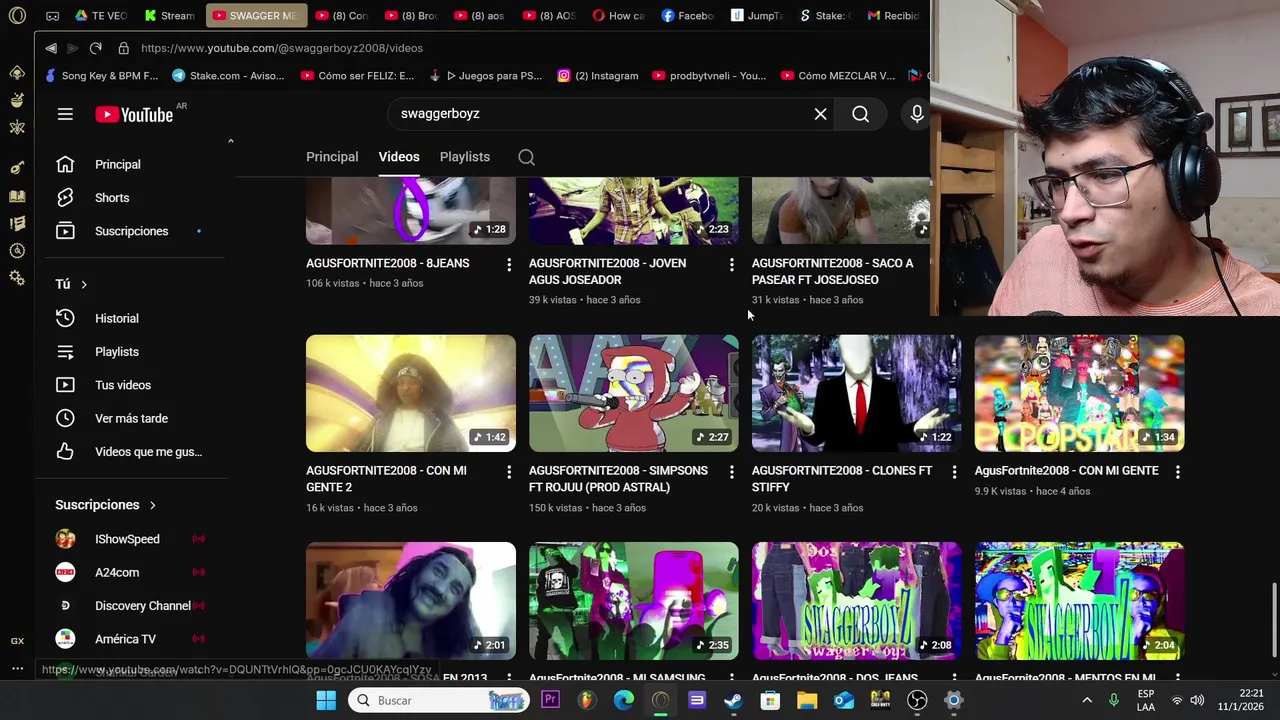
Task: Open the Playlists channel tab
Action: (x=465, y=157)
